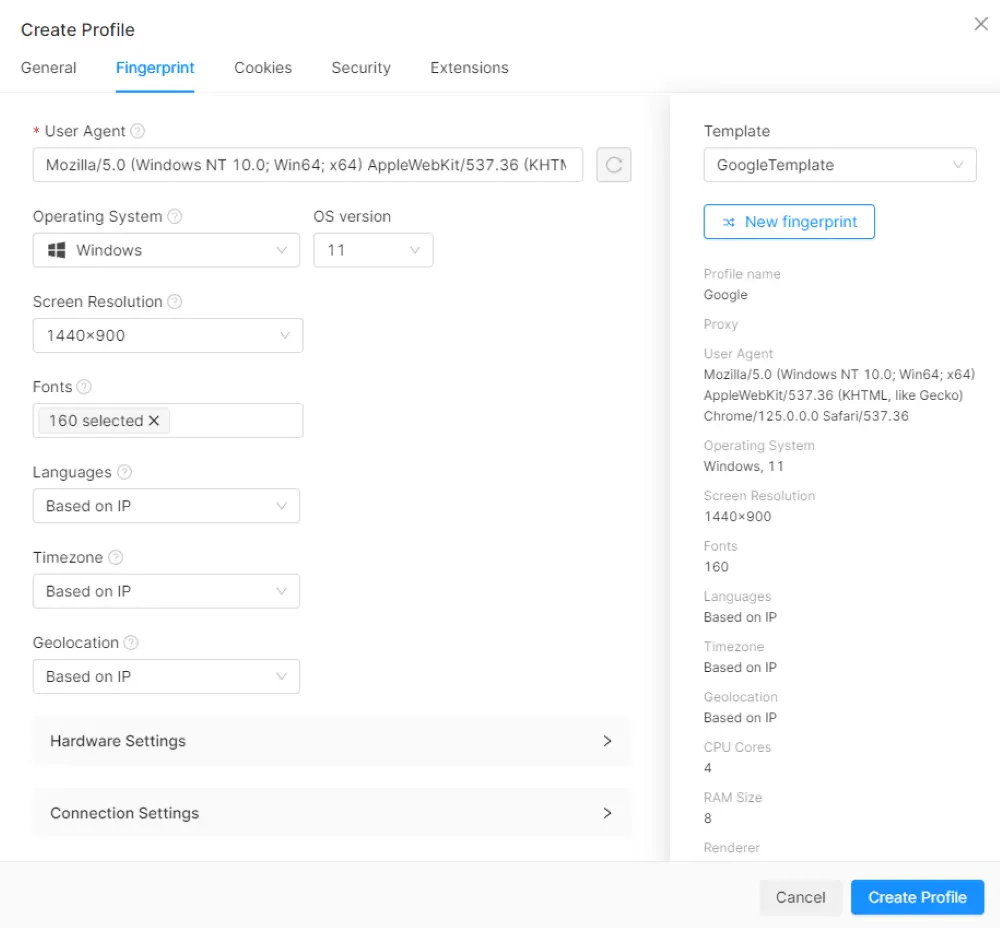
Task: Expand the Connection Settings section
Action: point(332,813)
